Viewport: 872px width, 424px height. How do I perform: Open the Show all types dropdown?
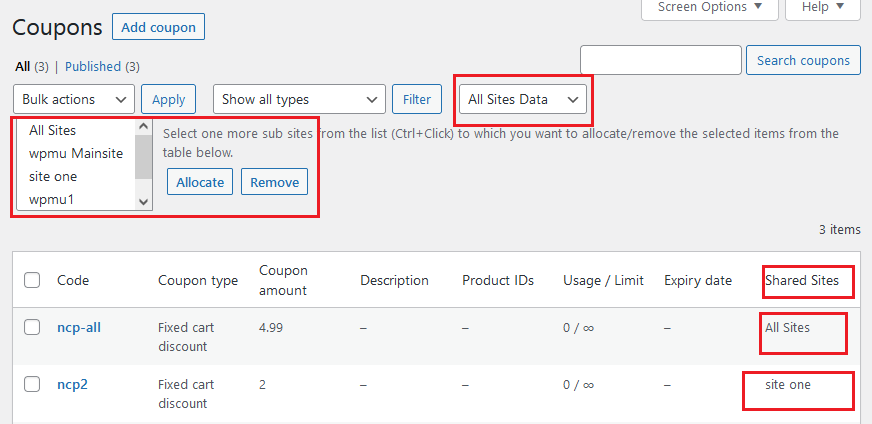(x=299, y=99)
